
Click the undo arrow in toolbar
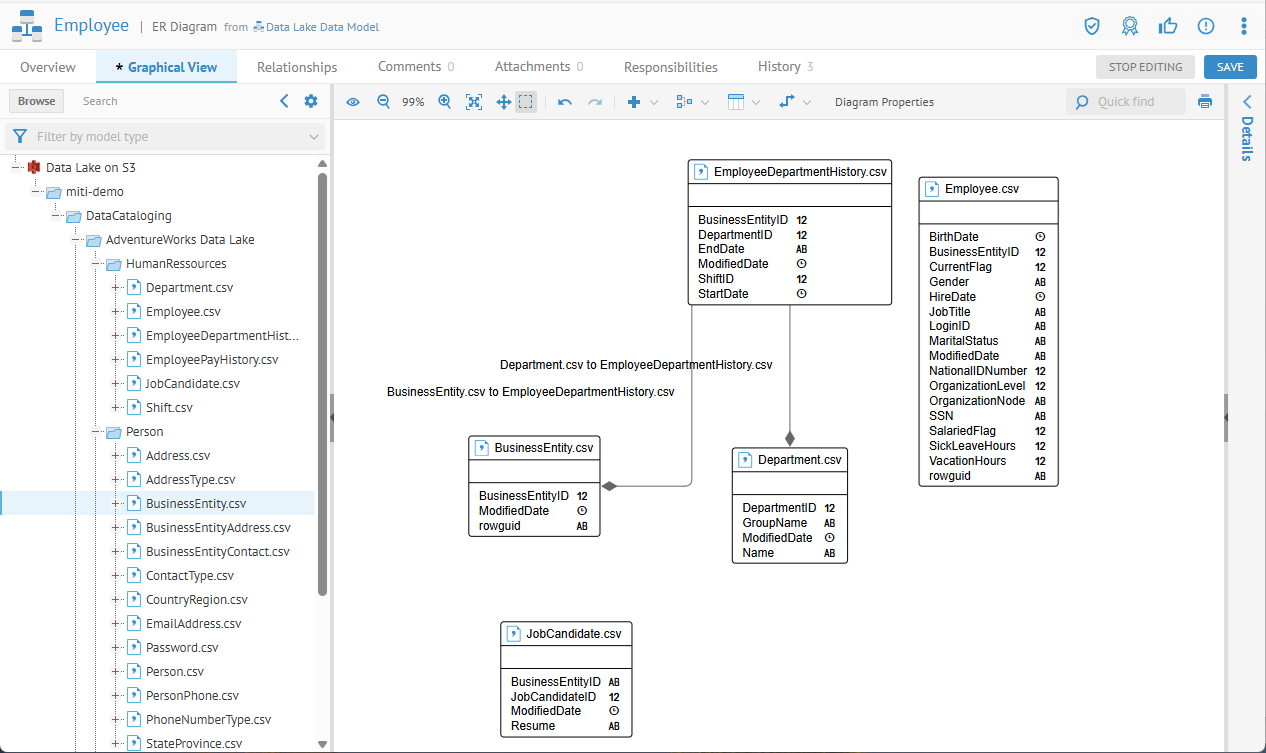coord(565,102)
